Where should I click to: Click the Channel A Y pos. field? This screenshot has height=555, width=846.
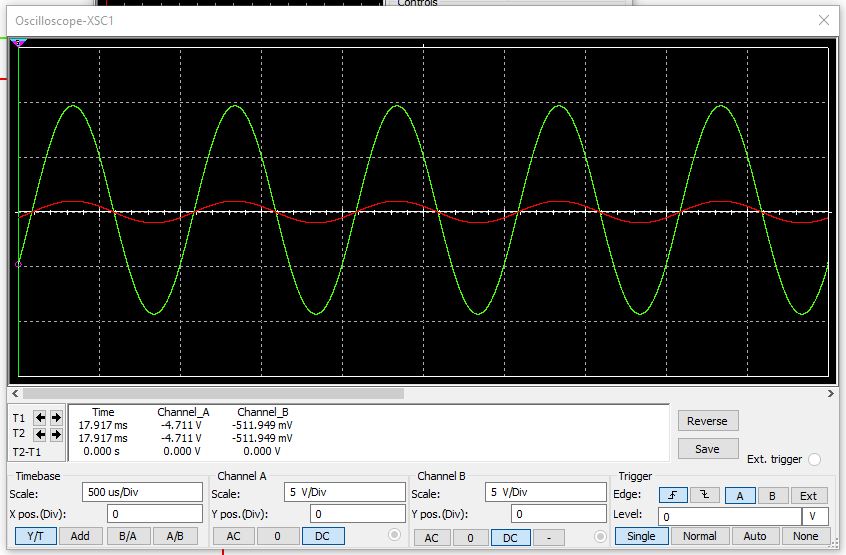(x=358, y=514)
